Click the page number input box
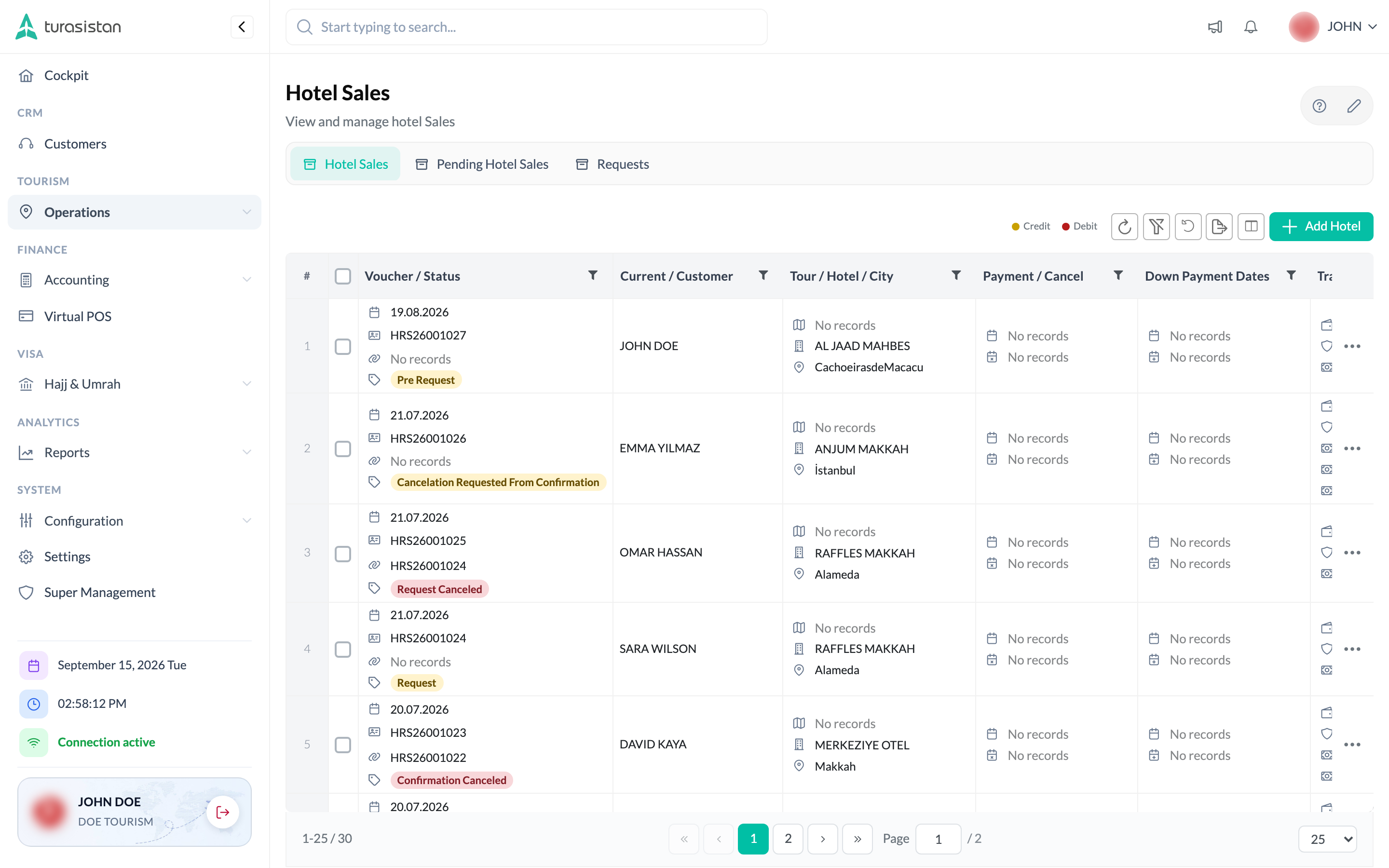Viewport: 1389px width, 868px height. pos(939,839)
